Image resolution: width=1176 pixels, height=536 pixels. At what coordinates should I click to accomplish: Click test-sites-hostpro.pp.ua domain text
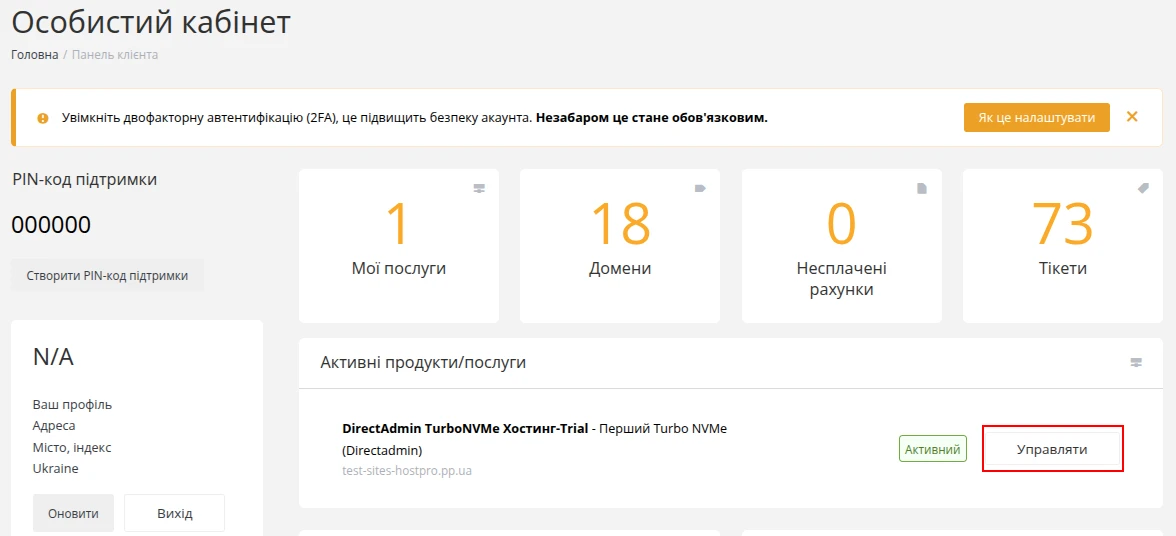tap(406, 472)
